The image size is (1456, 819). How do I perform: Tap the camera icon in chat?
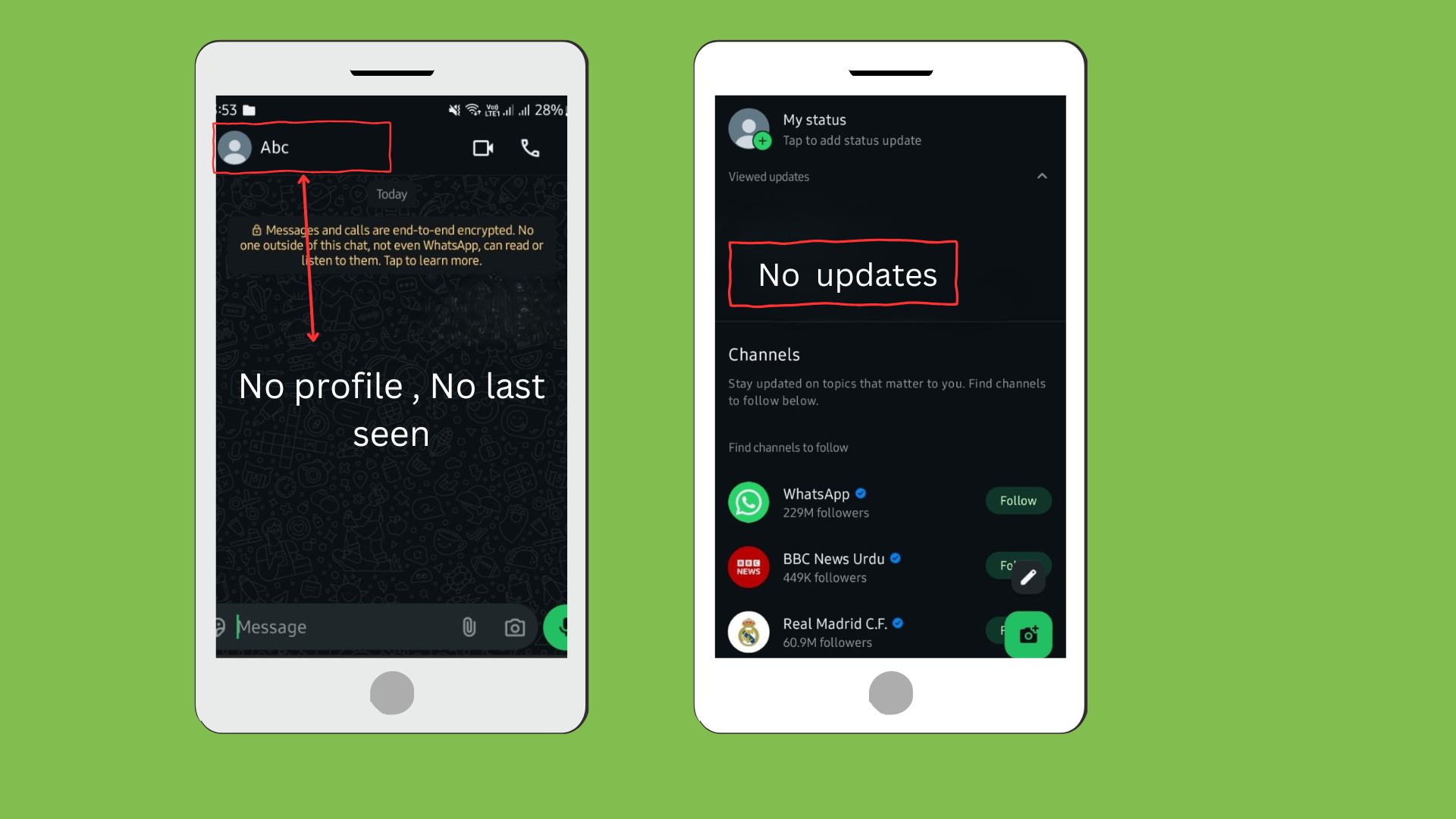point(516,627)
